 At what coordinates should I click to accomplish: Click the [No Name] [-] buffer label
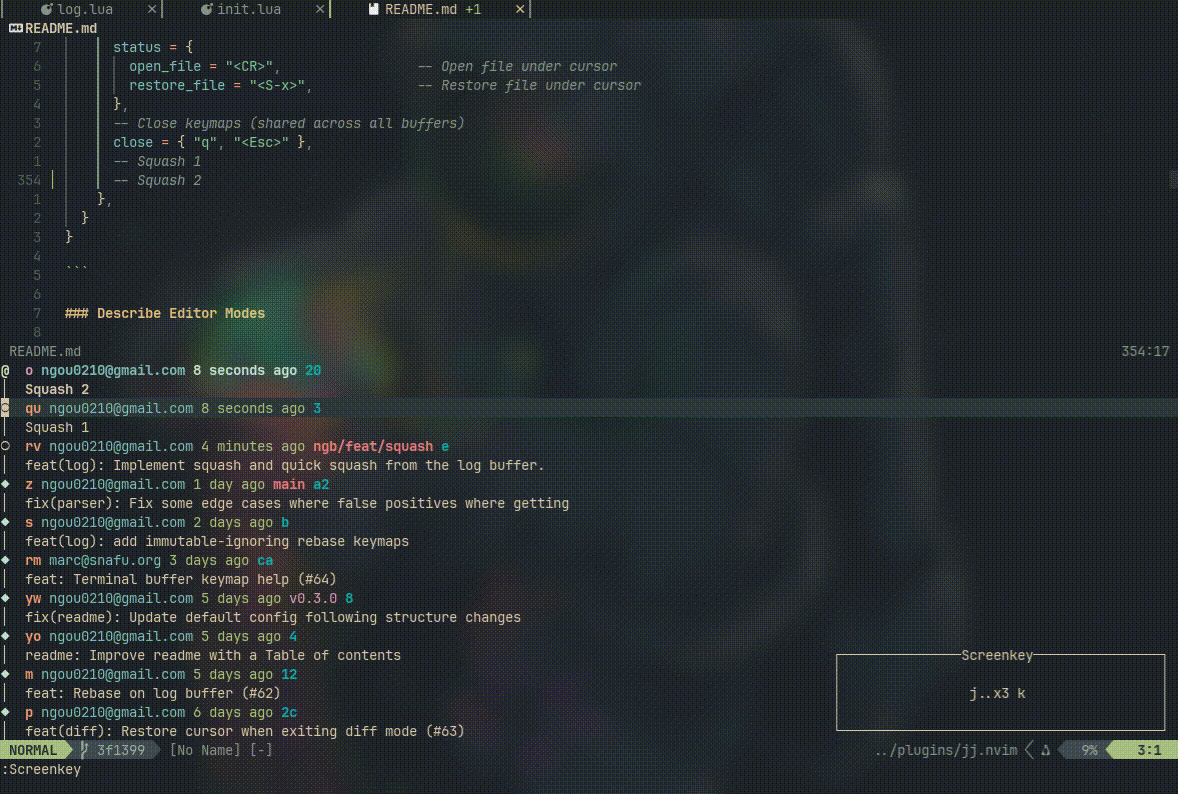(221, 750)
